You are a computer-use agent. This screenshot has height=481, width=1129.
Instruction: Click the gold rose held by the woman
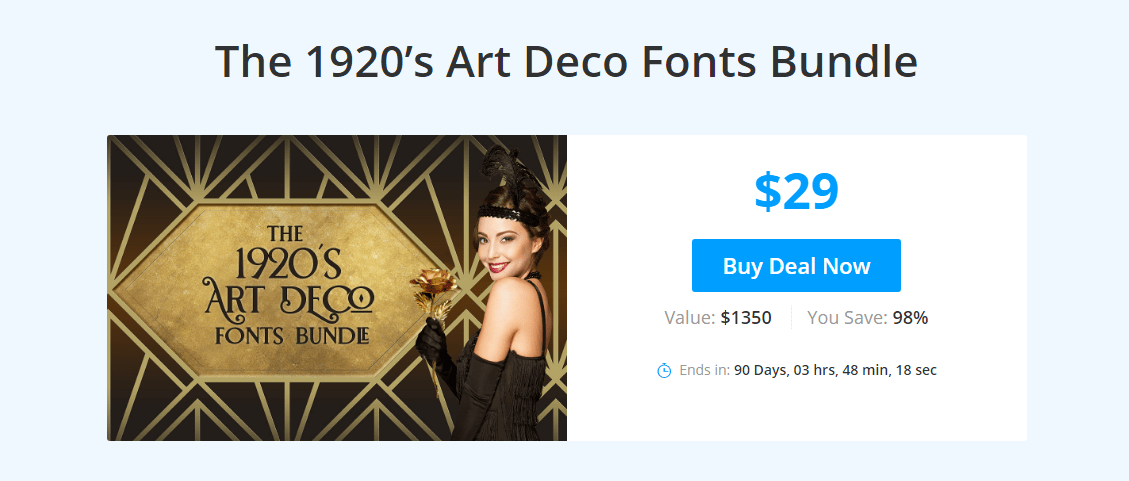pyautogui.click(x=431, y=286)
